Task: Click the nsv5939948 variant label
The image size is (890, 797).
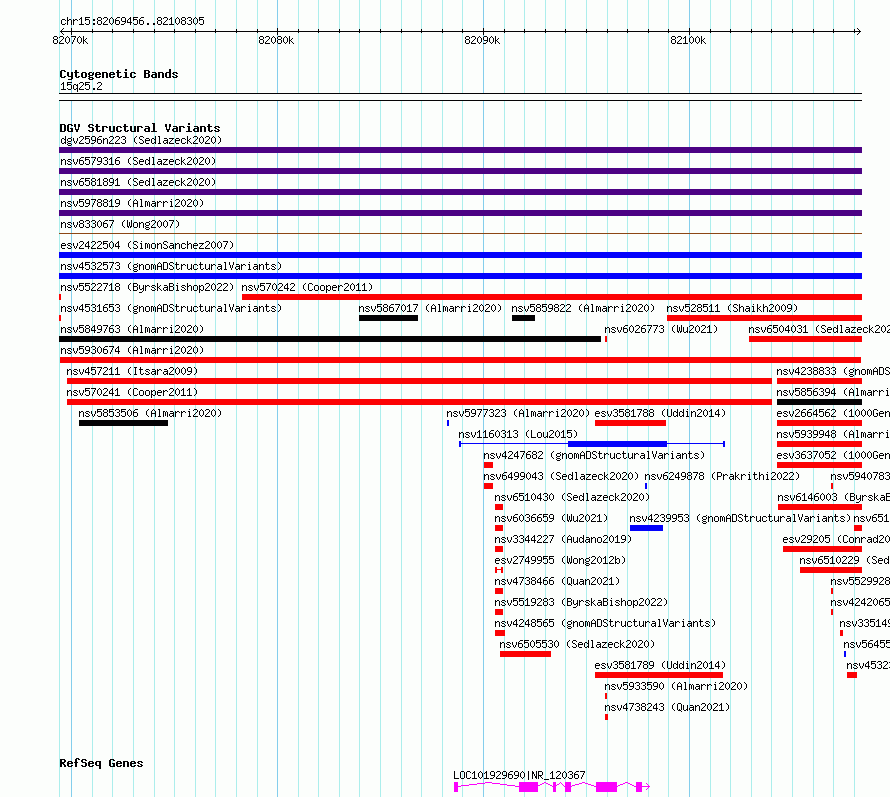Action: pos(833,434)
